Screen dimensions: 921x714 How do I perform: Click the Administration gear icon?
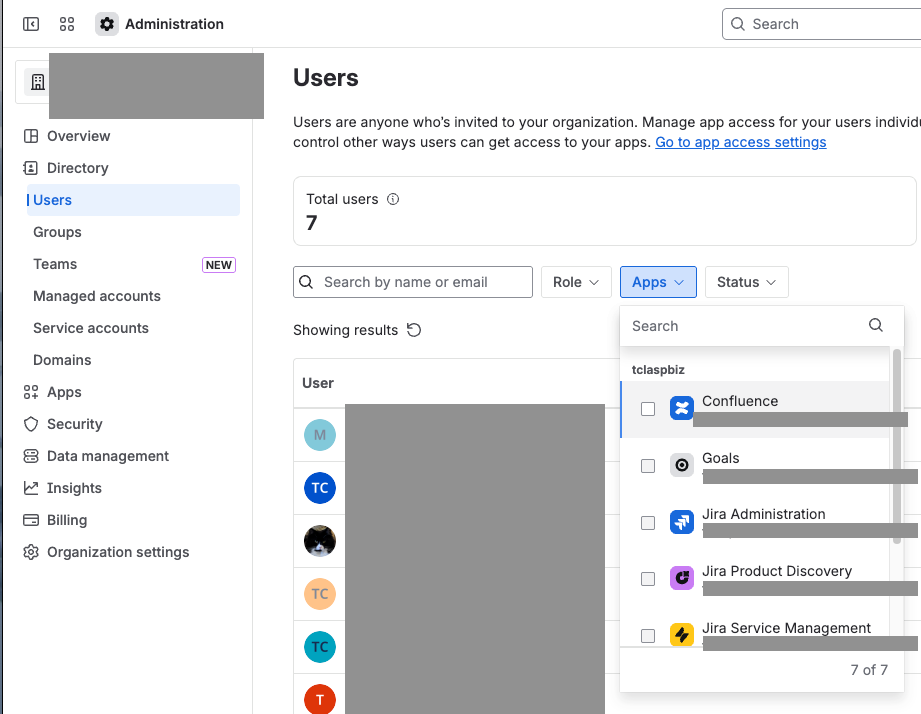[106, 24]
